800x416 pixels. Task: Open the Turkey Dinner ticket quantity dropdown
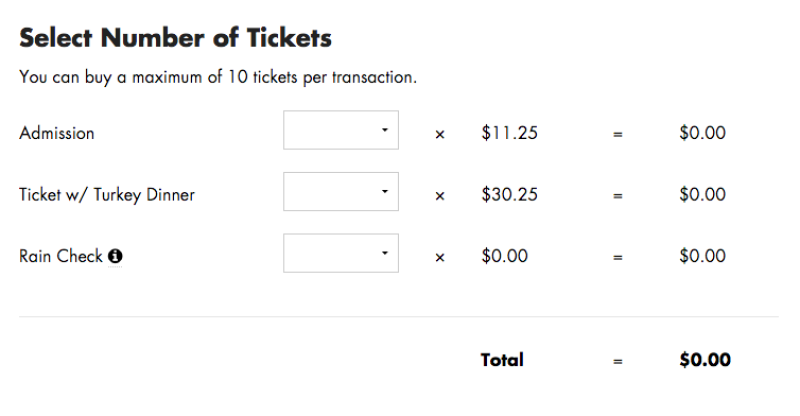[341, 191]
